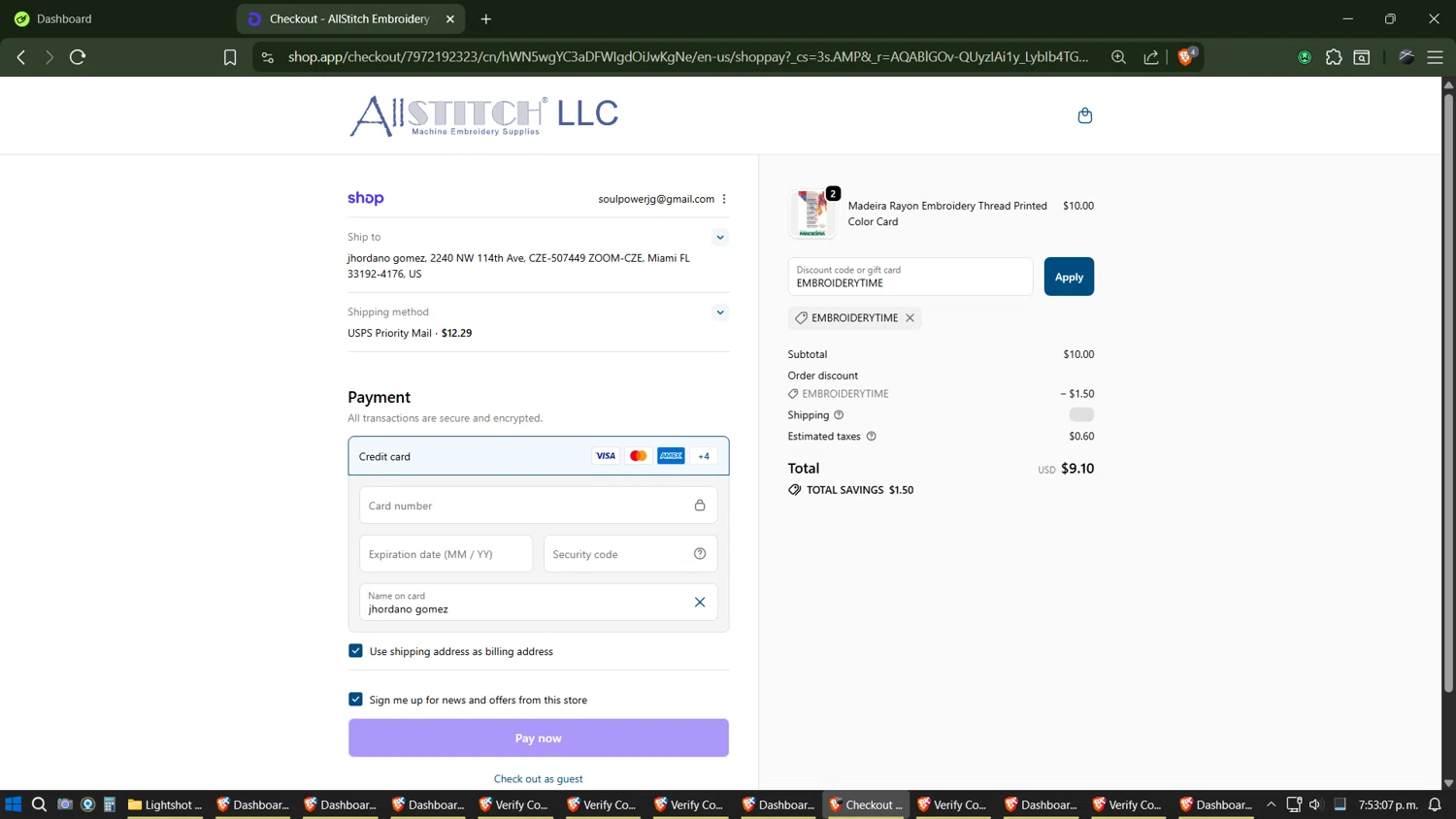Click the Shop Pay logo
Image resolution: width=1456 pixels, height=819 pixels.
pos(366,198)
